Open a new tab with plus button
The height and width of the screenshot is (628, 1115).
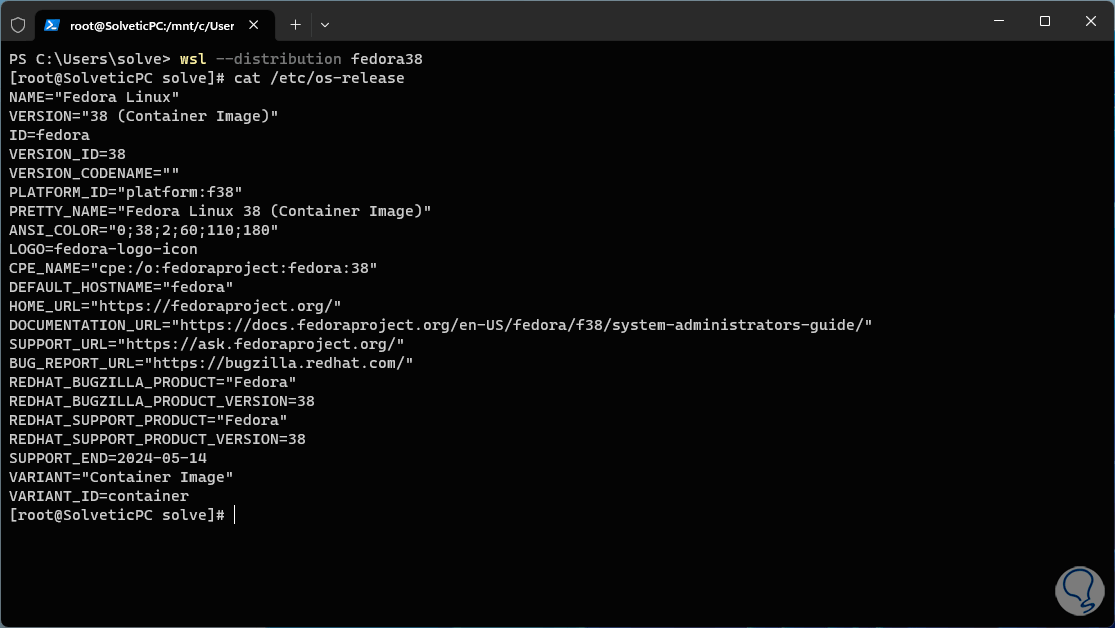295,24
